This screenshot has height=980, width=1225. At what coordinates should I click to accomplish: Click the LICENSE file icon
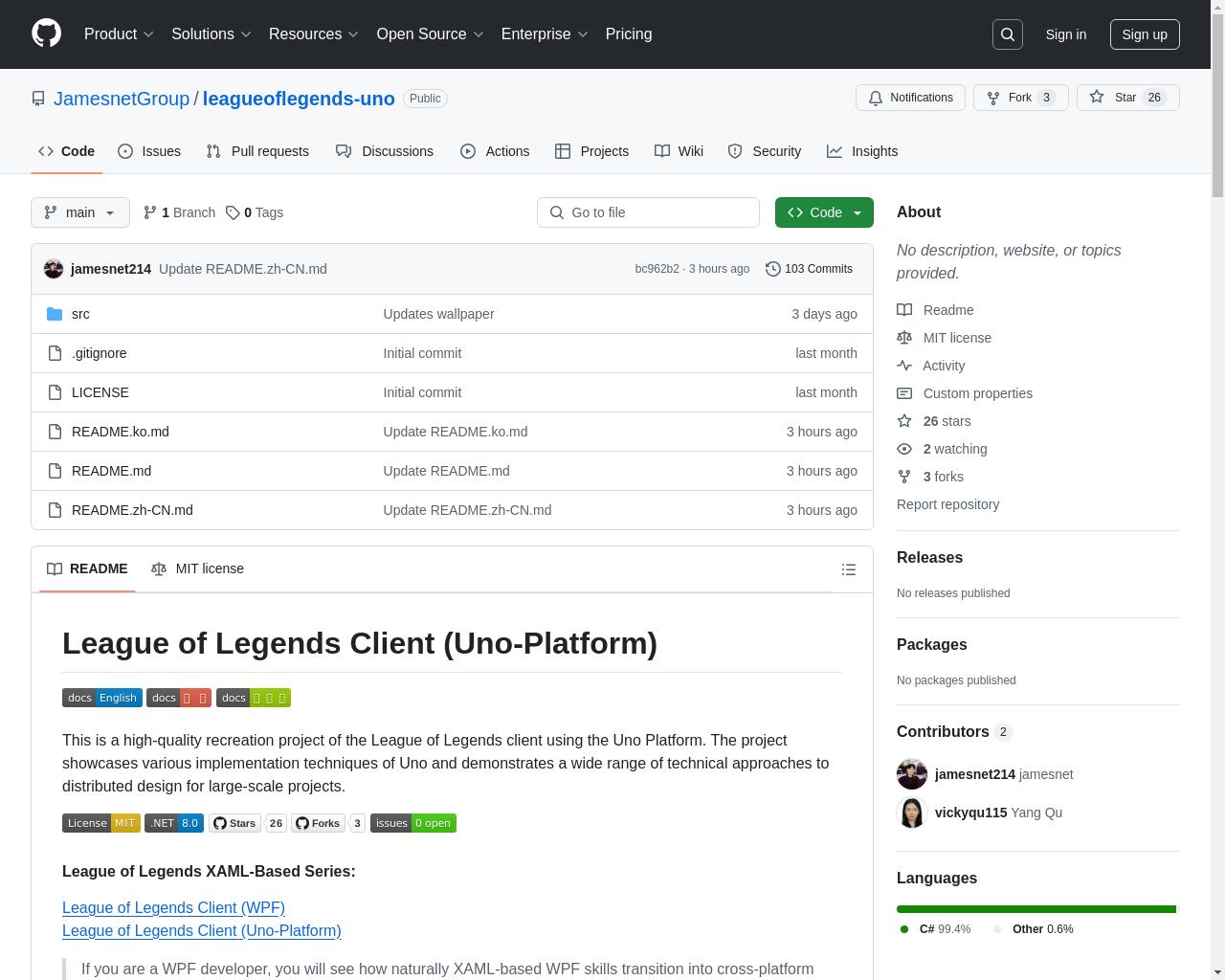click(x=55, y=392)
